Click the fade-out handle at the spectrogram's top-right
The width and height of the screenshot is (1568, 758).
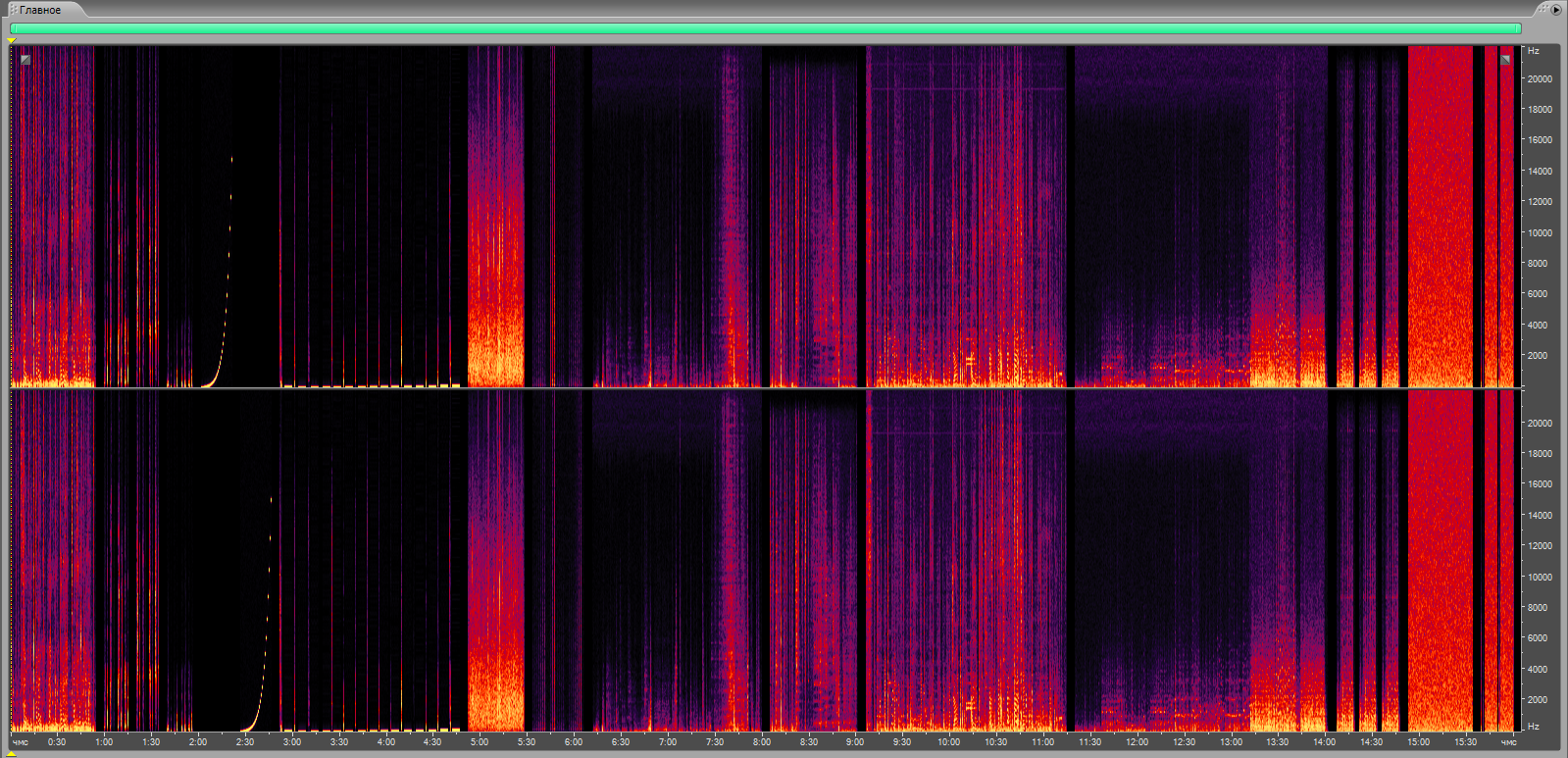point(1505,60)
